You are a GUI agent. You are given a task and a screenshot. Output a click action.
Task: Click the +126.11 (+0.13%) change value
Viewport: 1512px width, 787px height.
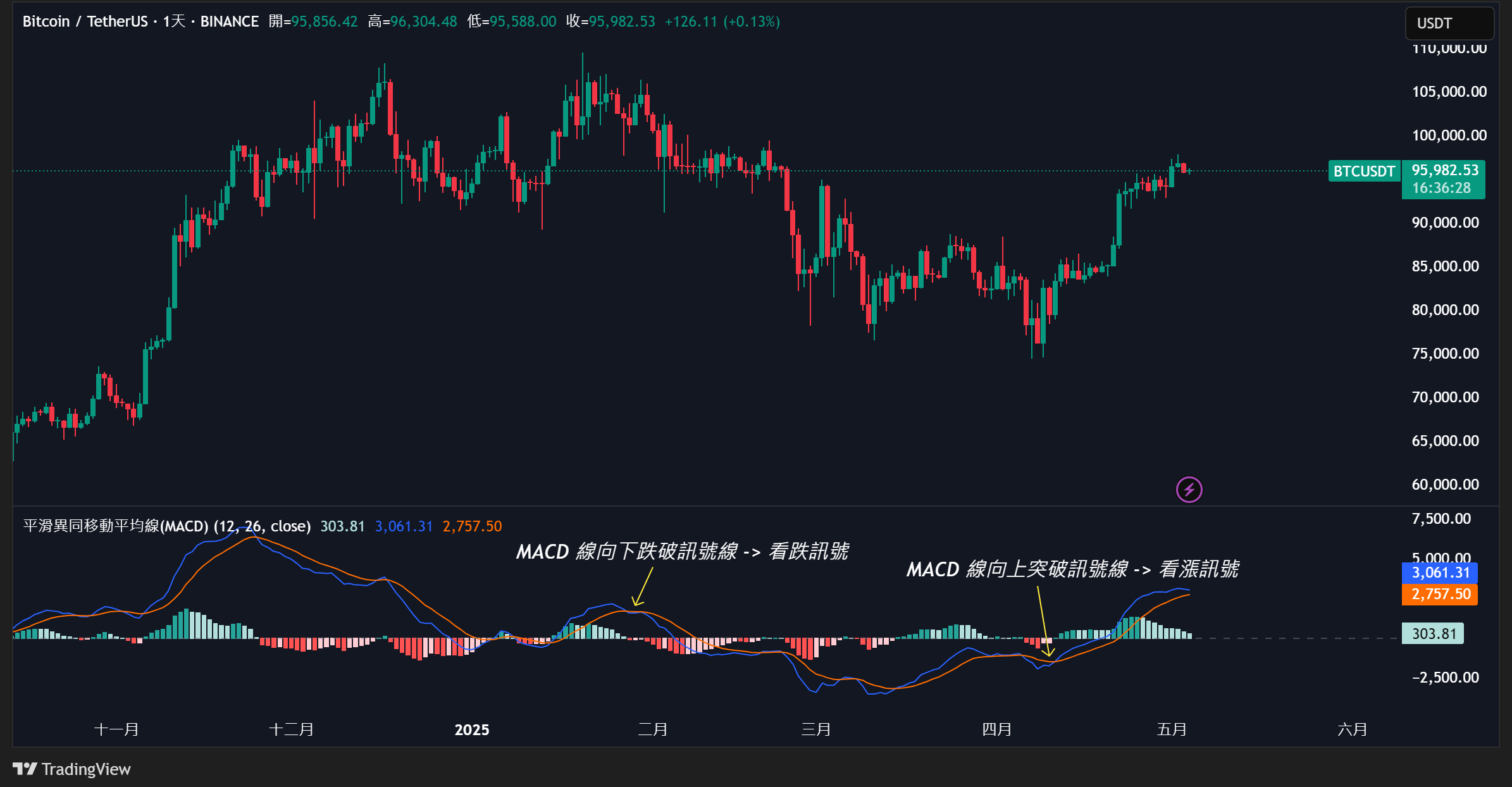click(722, 22)
